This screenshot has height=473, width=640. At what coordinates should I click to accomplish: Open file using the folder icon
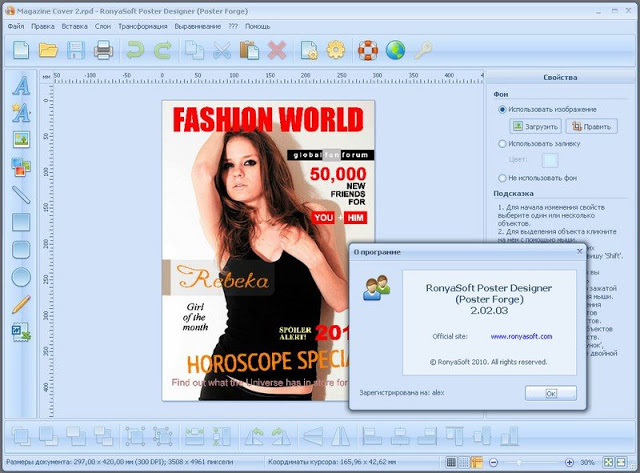48,50
